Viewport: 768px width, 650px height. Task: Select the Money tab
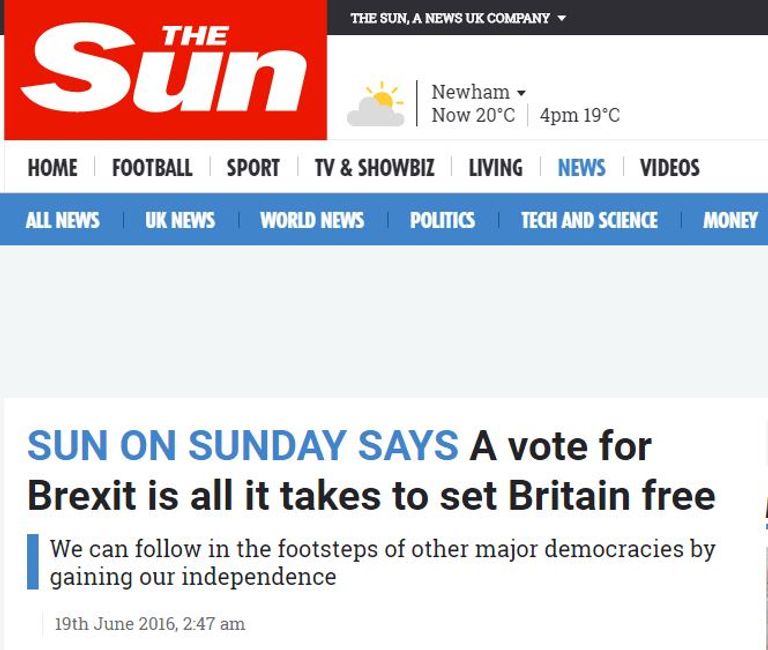click(730, 220)
